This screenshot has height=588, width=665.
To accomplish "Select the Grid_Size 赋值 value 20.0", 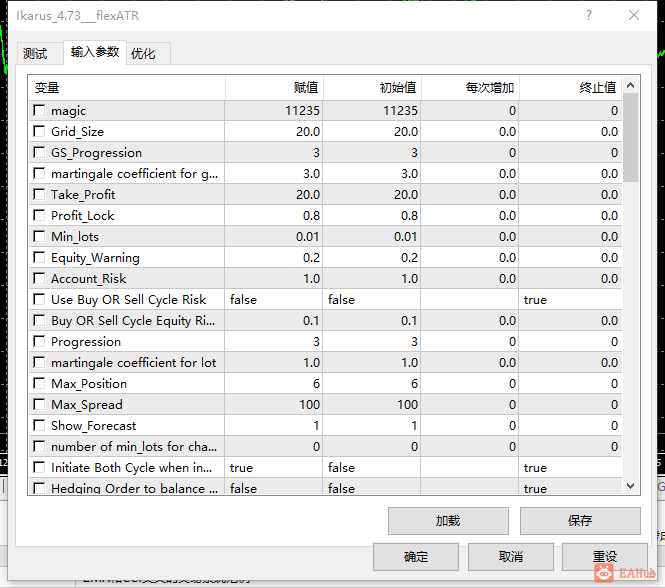I will pyautogui.click(x=274, y=132).
